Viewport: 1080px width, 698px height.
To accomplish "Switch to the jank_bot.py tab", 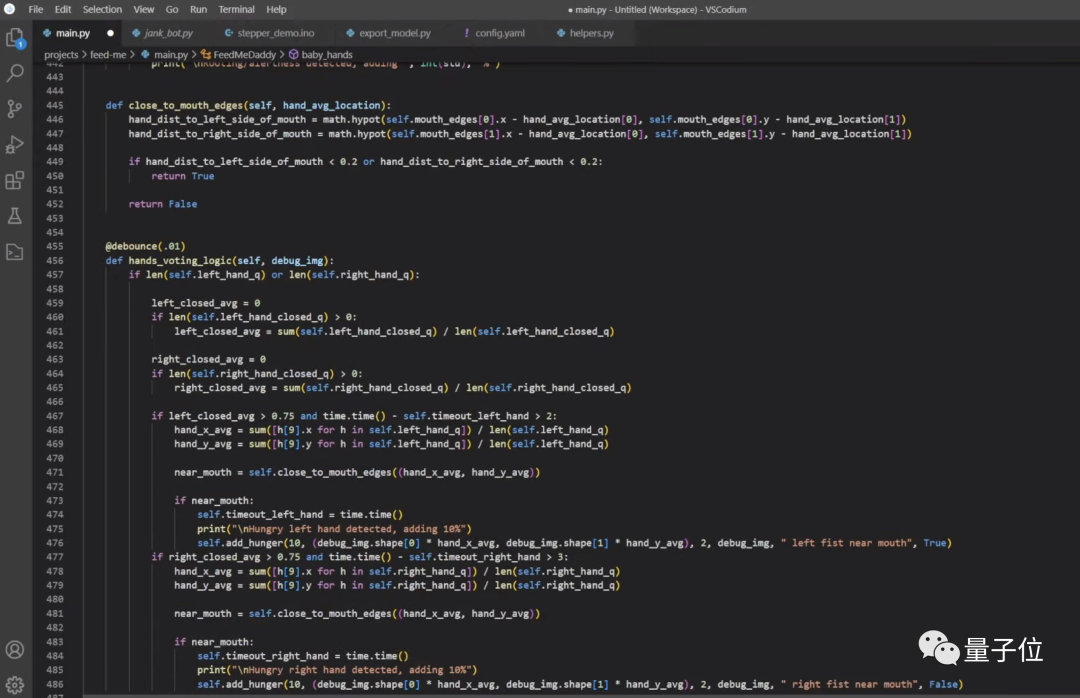I will tap(168, 33).
